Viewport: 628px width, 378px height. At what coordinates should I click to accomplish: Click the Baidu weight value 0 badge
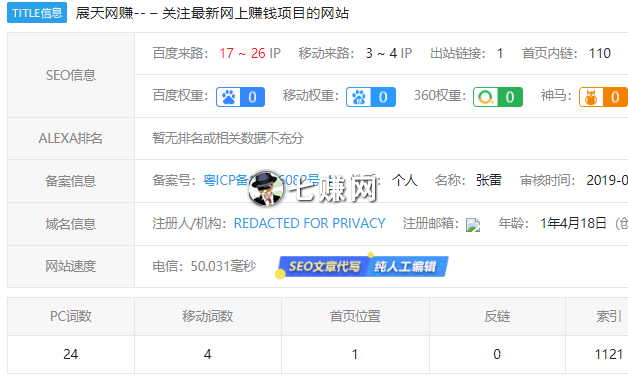click(252, 97)
